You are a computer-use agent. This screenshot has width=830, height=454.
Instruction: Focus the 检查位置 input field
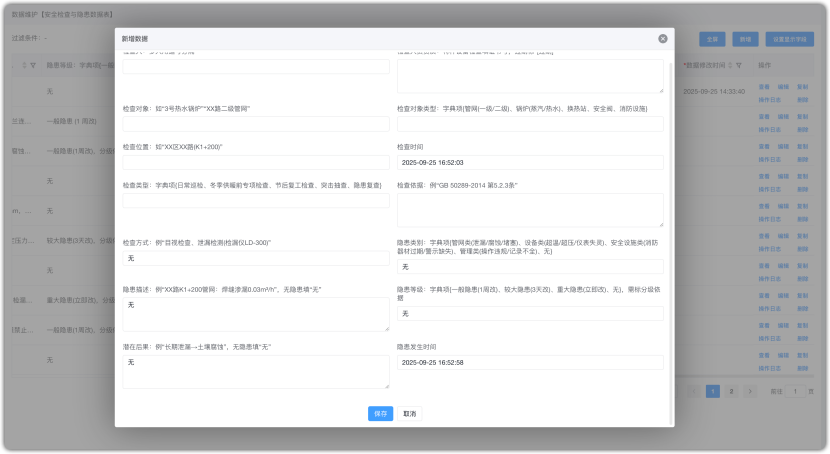(256, 162)
